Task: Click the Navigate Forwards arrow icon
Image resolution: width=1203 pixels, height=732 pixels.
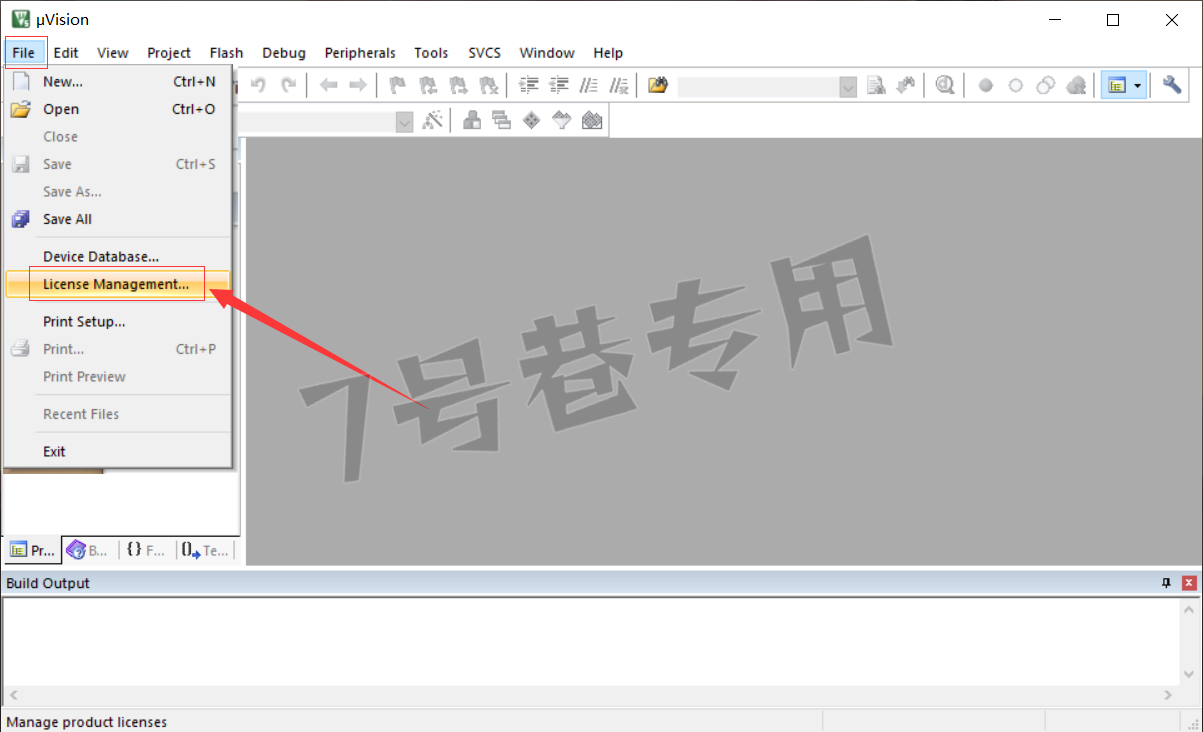Action: 357,85
